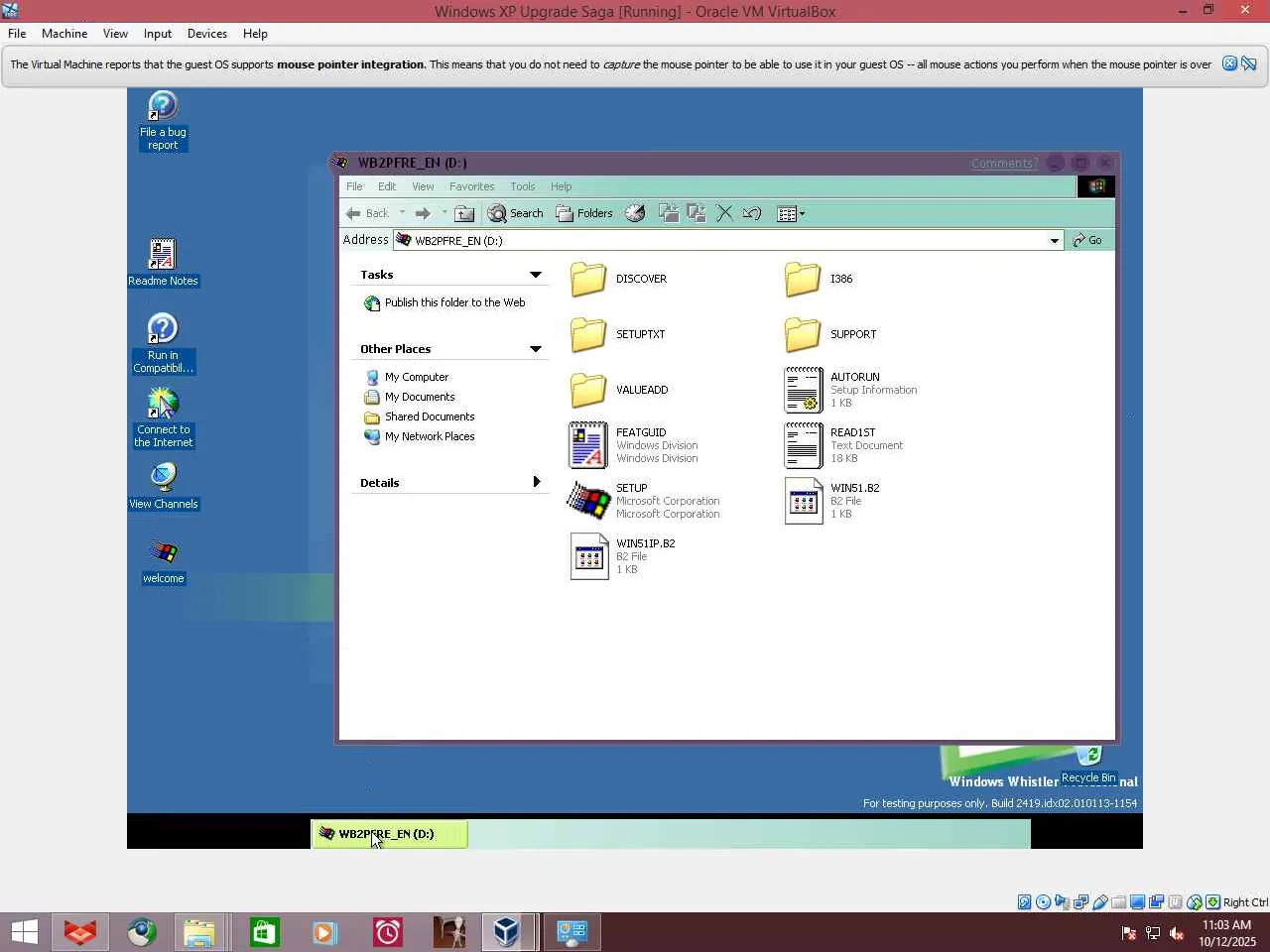Click the Delete (X) toolbar icon
This screenshot has width=1270, height=952.
(724, 213)
